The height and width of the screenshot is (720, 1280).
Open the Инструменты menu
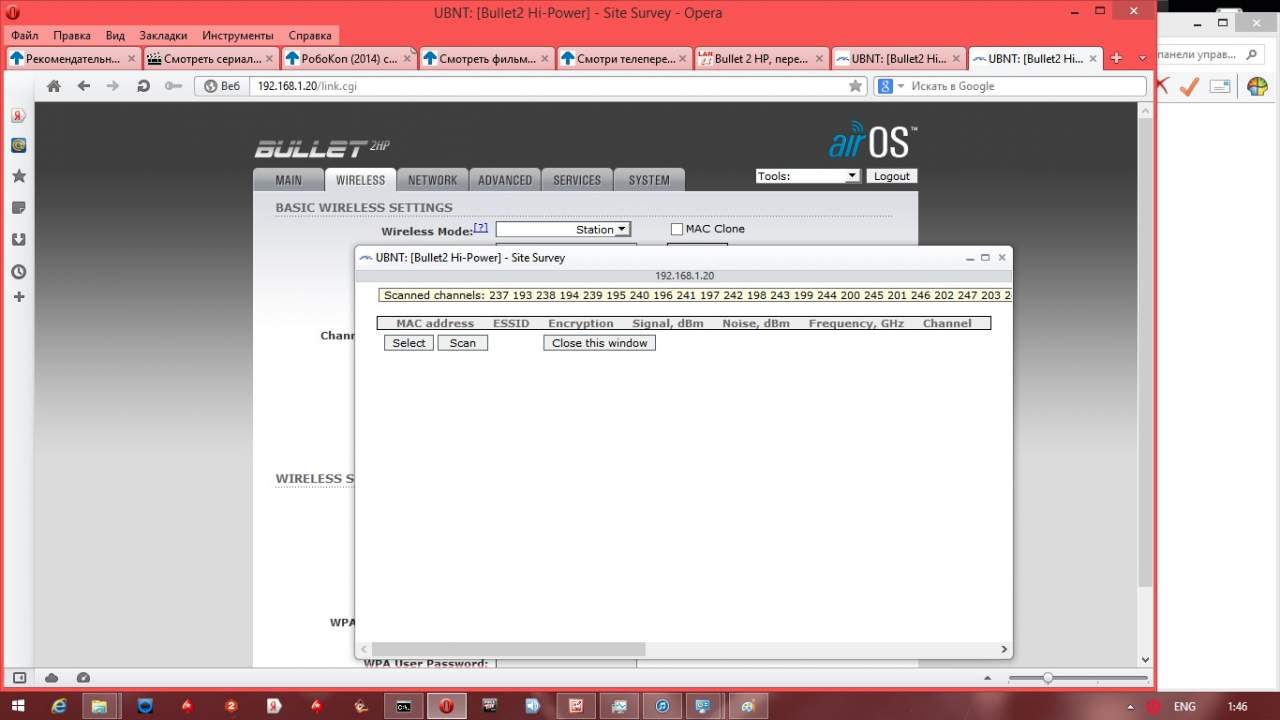point(238,35)
